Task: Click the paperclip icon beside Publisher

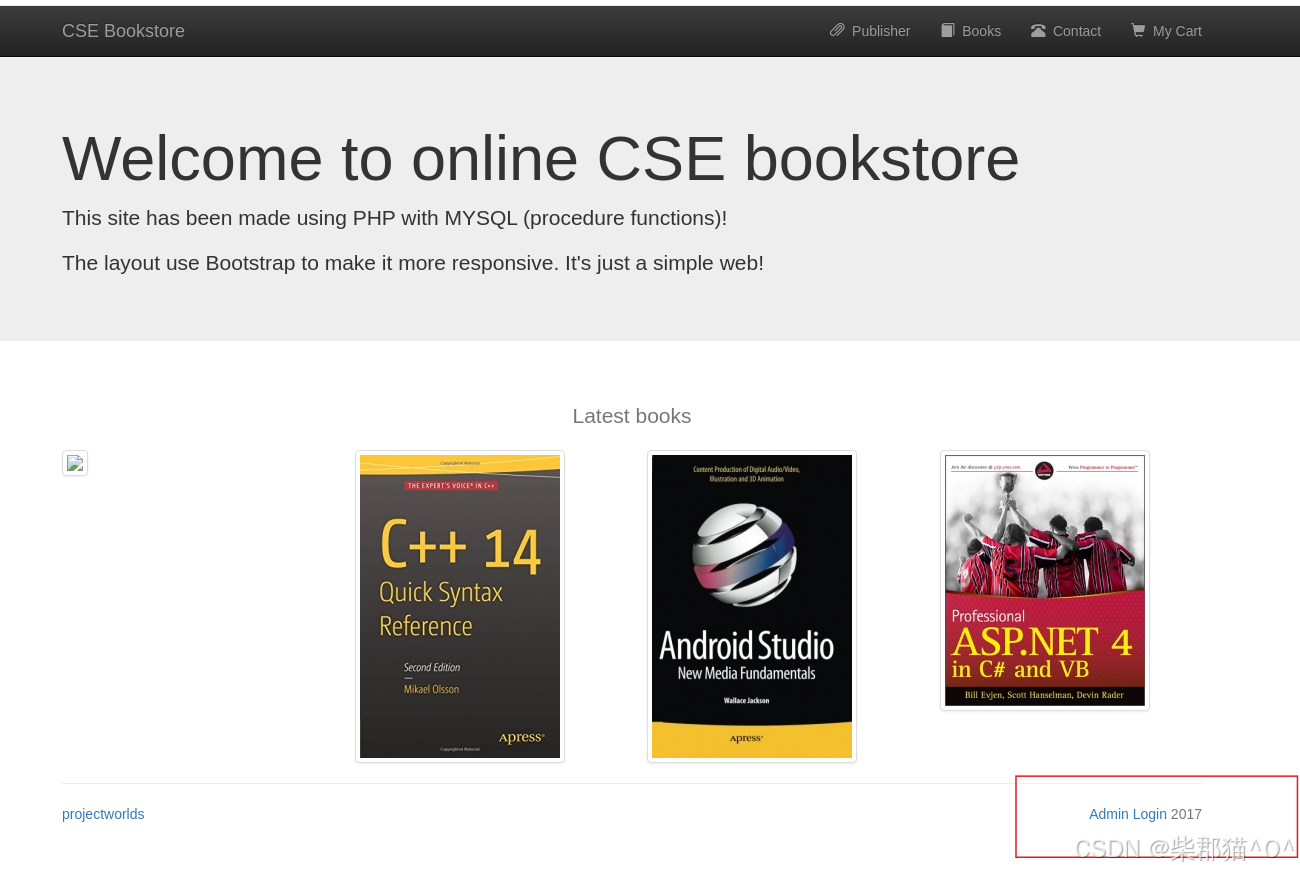Action: [837, 30]
